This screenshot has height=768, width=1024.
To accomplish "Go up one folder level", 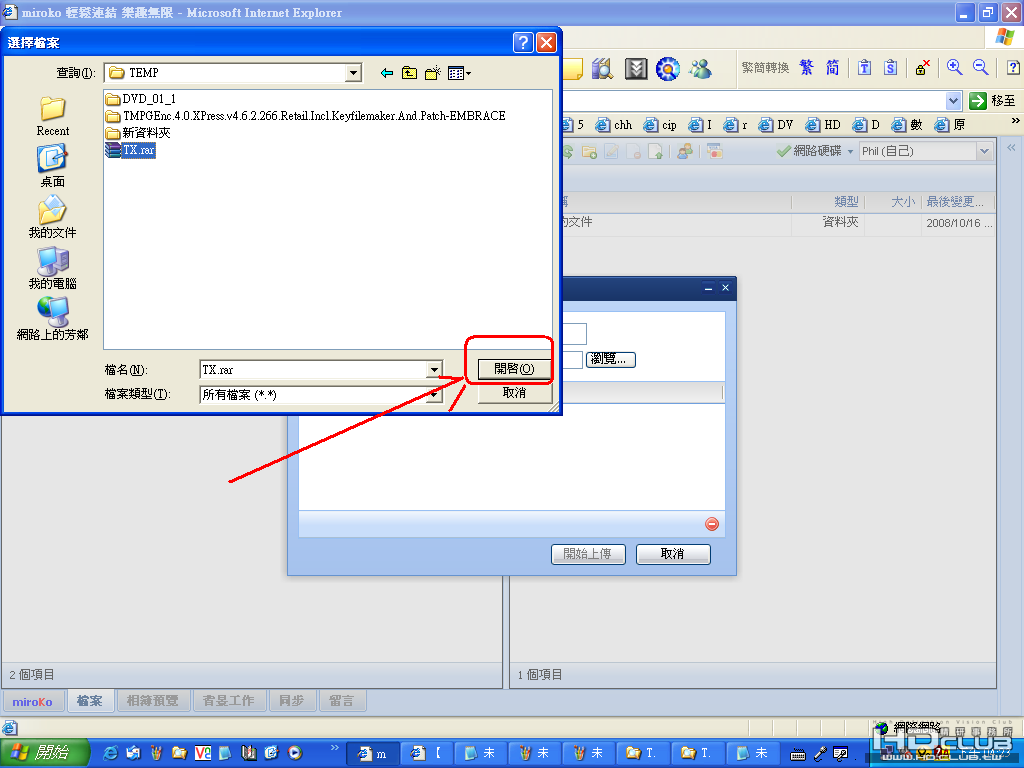I will tap(409, 73).
